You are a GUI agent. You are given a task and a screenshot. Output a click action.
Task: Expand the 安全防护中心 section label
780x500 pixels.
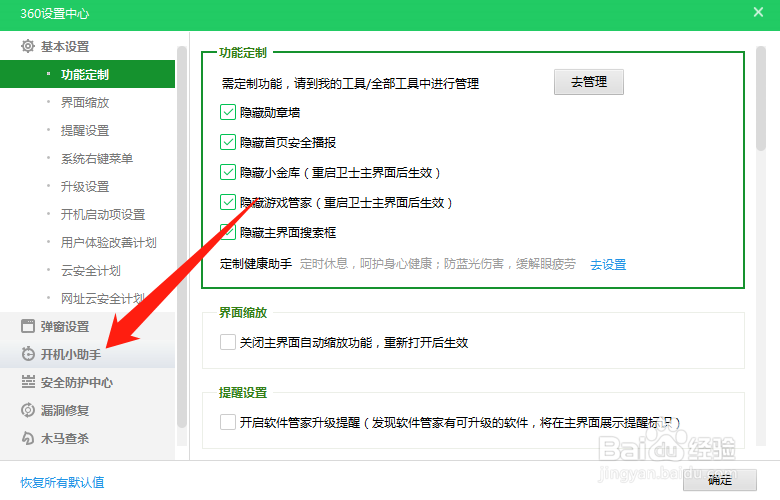77,382
